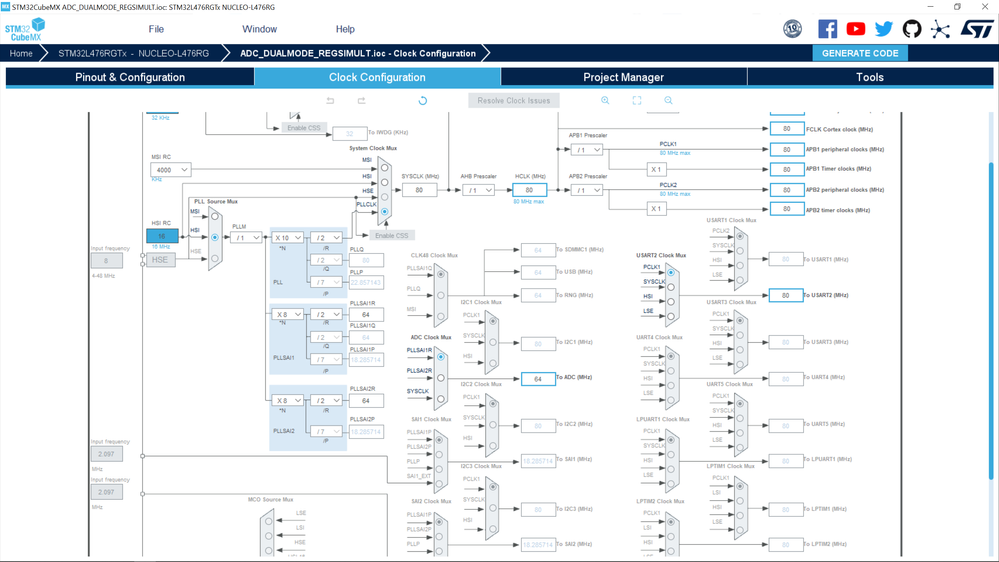Select PLLSAI1R in the ADC Clock Mux

pyautogui.click(x=441, y=357)
